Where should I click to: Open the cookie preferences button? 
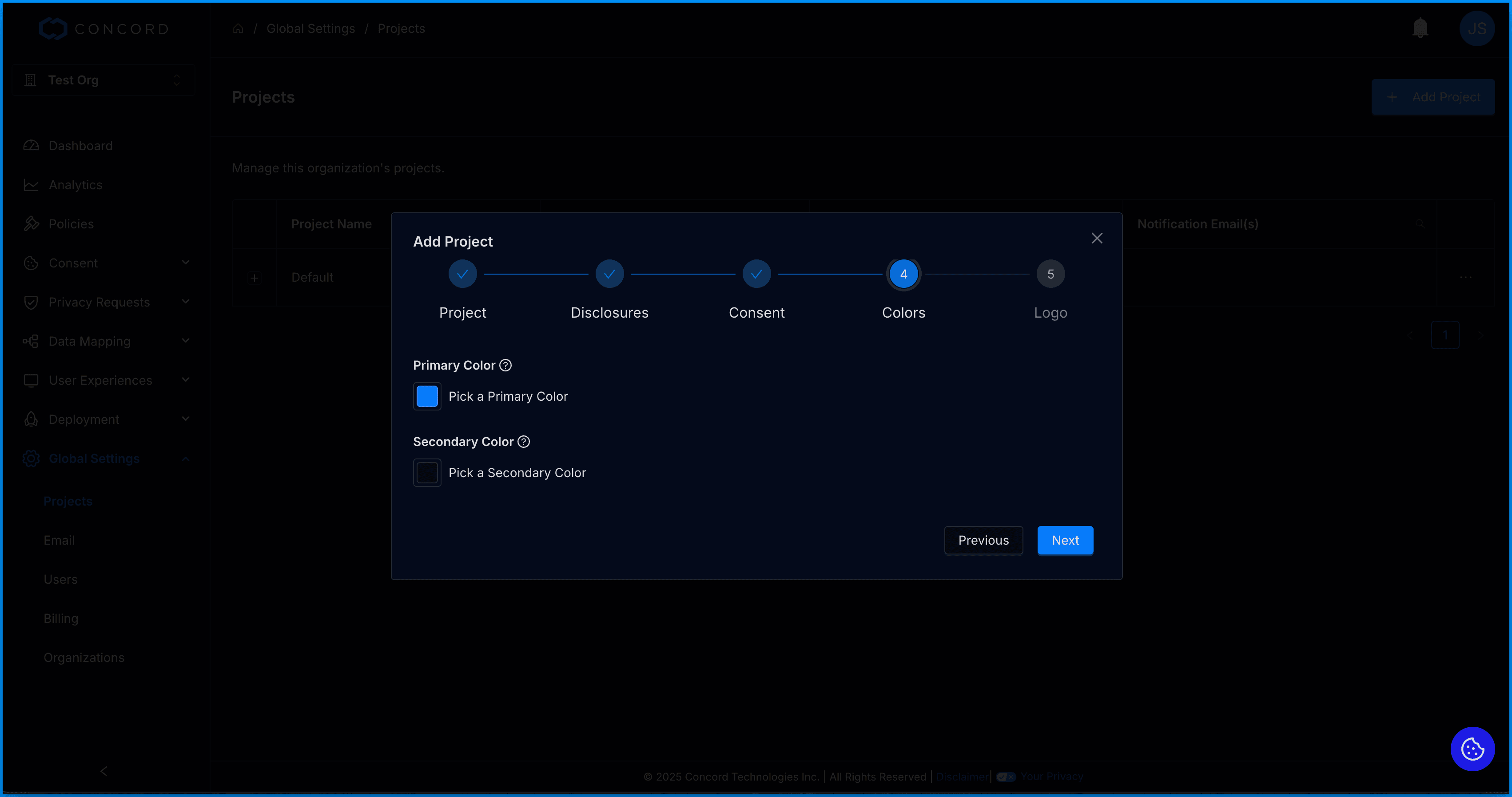[1472, 749]
